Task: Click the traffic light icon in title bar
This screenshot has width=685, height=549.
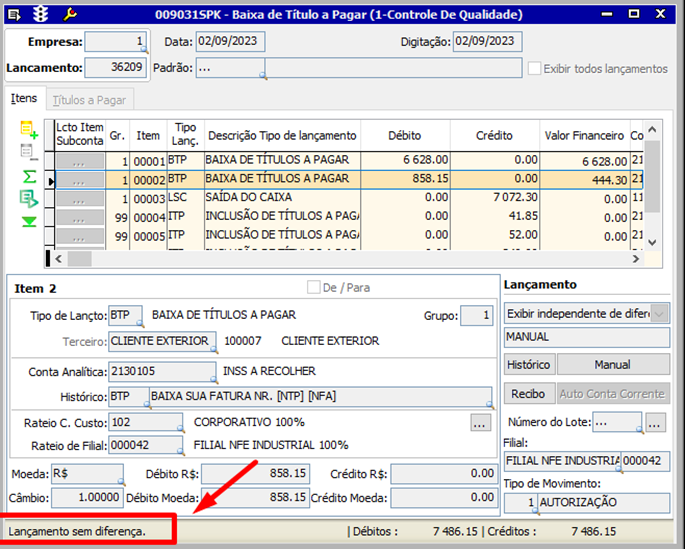Action: coord(41,13)
